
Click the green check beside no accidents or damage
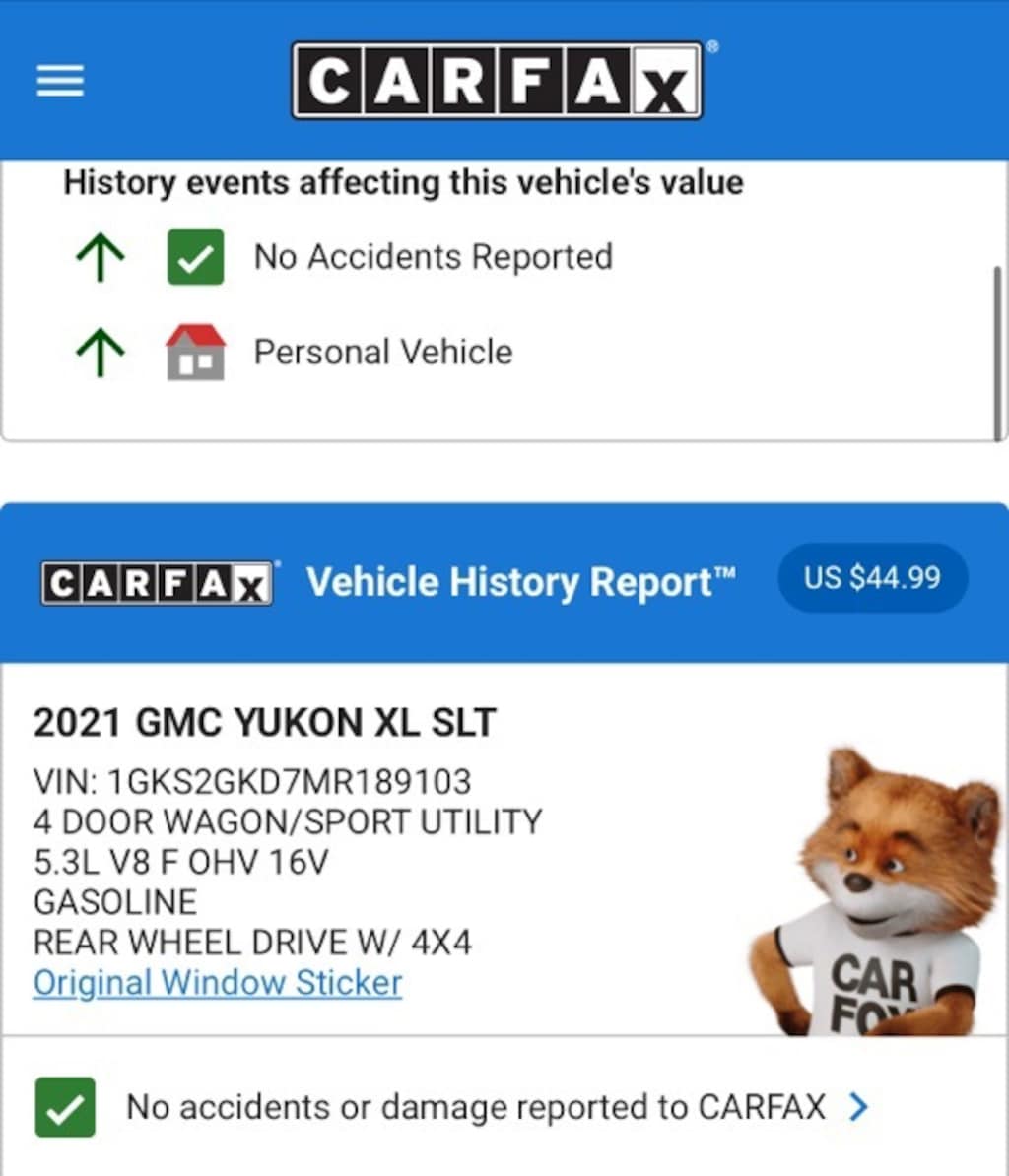(x=65, y=1107)
